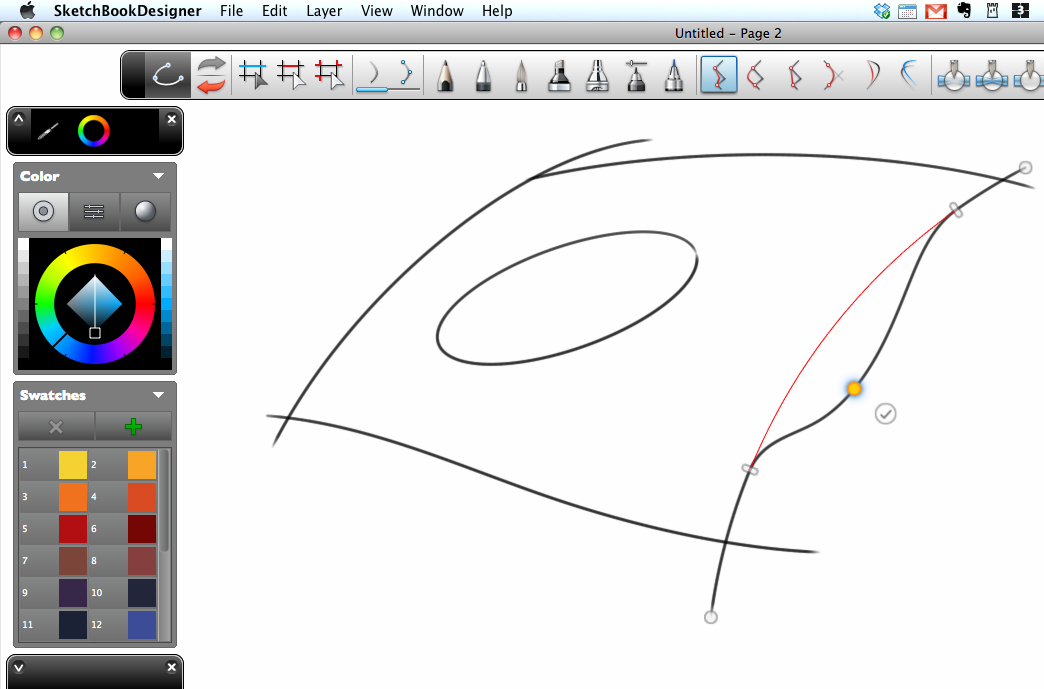Select the curve drawing tool in toolbar
This screenshot has height=689, width=1044.
pos(165,75)
